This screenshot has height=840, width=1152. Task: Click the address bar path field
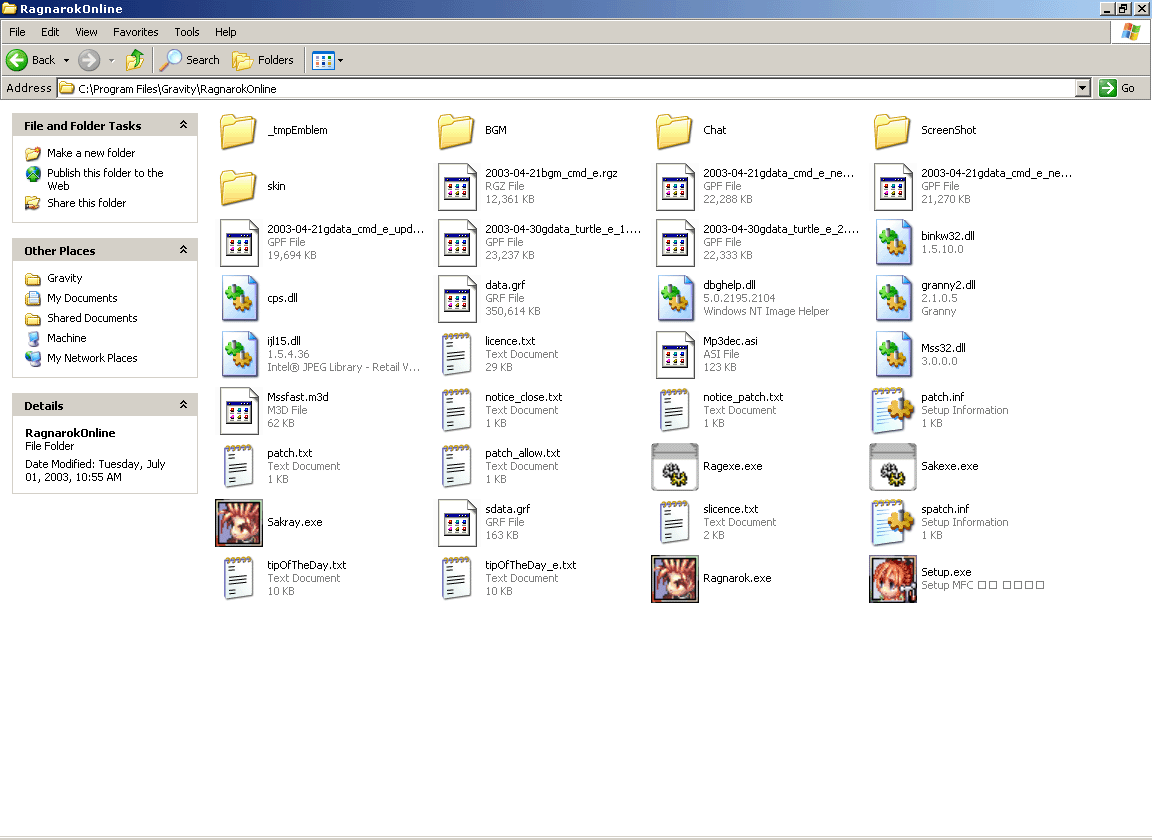pyautogui.click(x=566, y=88)
